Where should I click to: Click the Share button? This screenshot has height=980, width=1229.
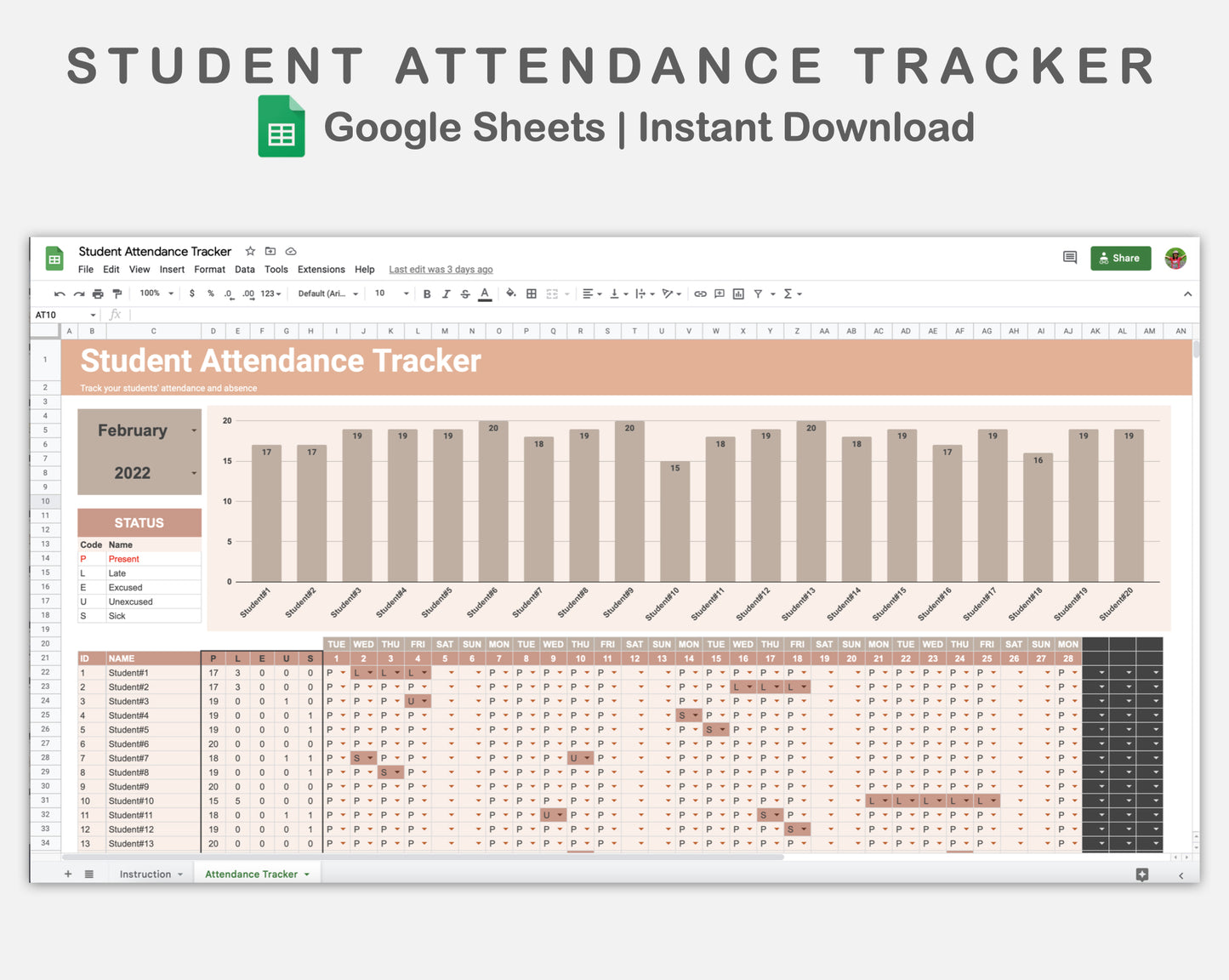point(1120,258)
